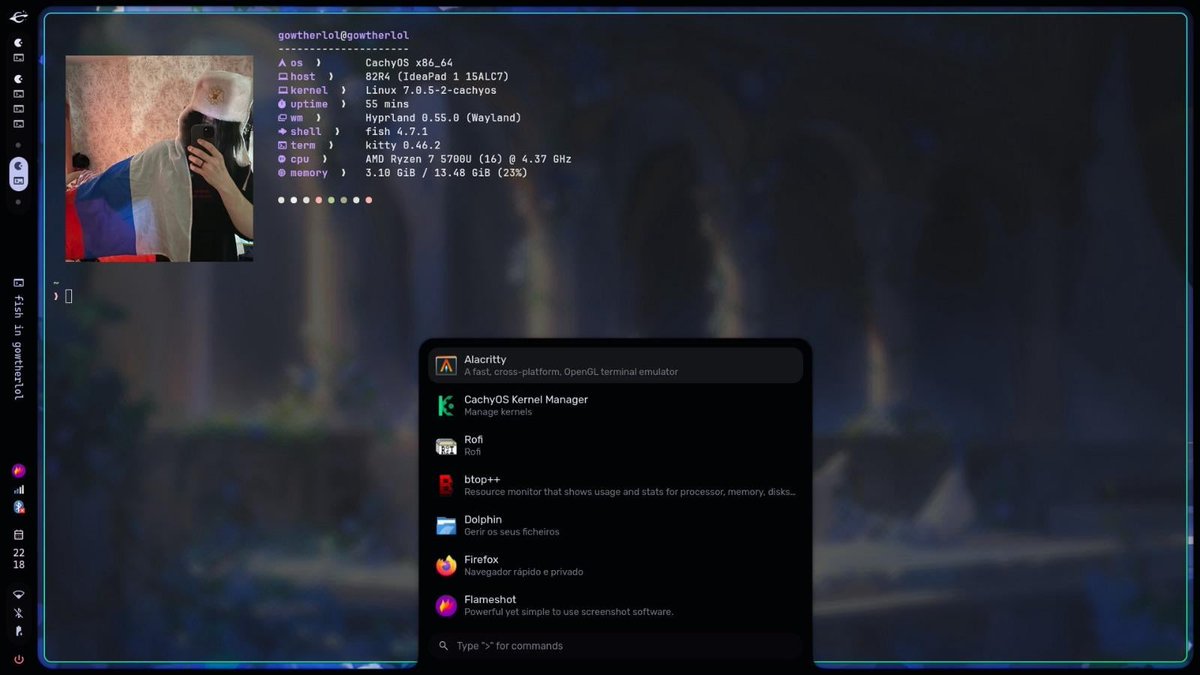Click the Wi-Fi status icon
This screenshot has width=1200, height=675.
pos(18,595)
